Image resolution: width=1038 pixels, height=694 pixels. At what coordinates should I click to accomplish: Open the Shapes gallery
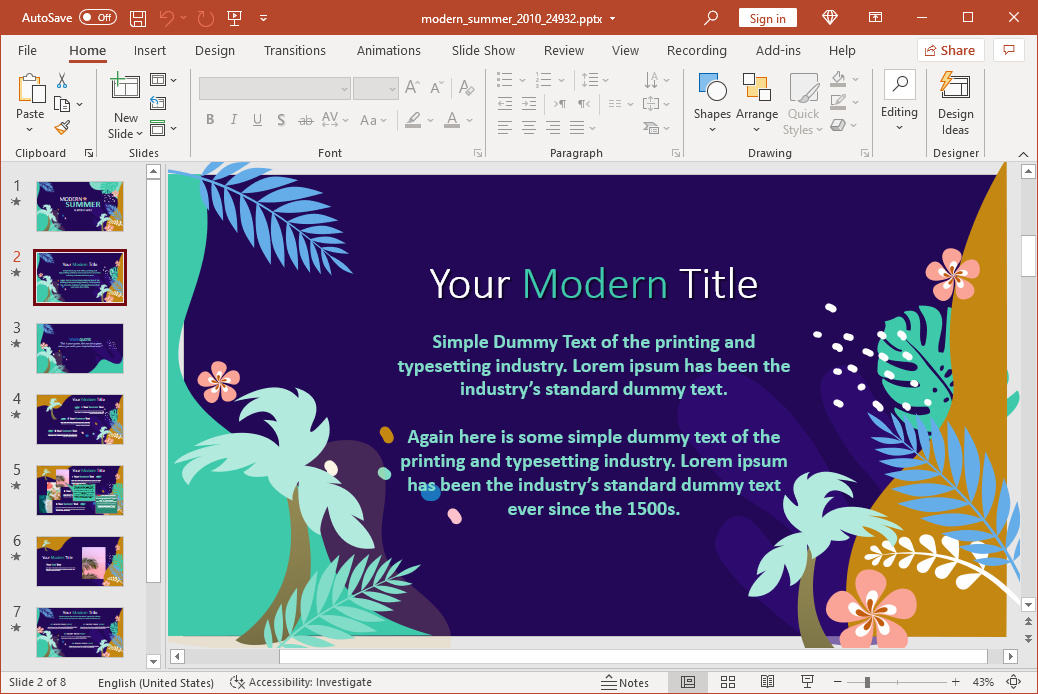[712, 101]
